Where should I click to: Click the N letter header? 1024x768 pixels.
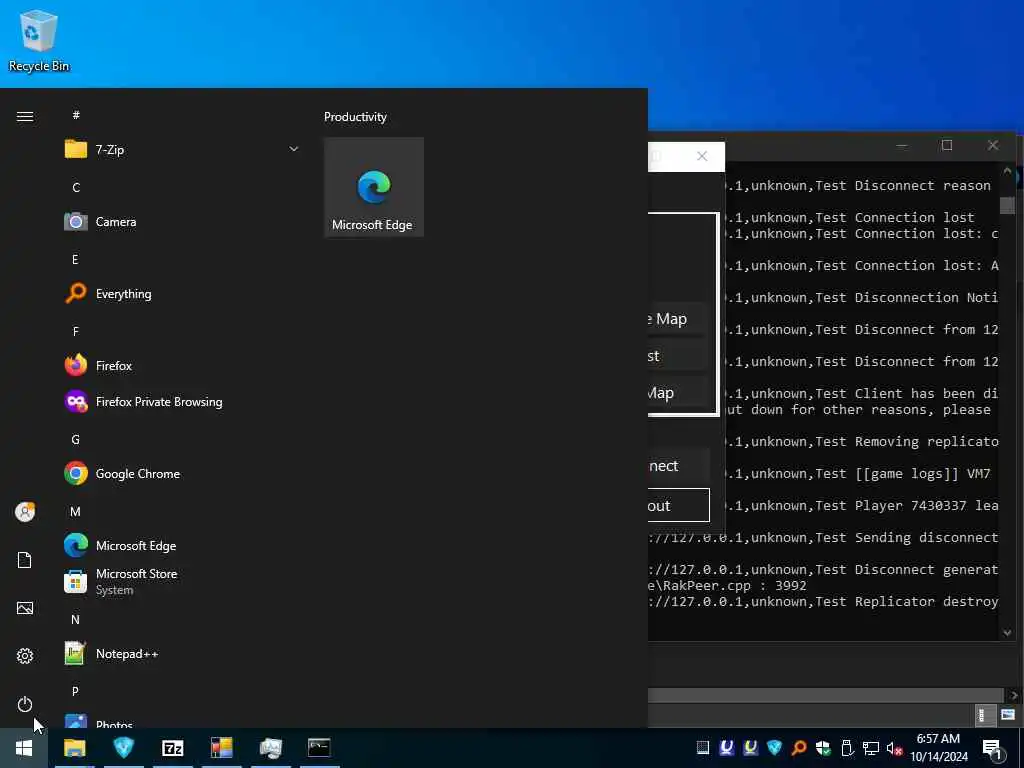(75, 619)
